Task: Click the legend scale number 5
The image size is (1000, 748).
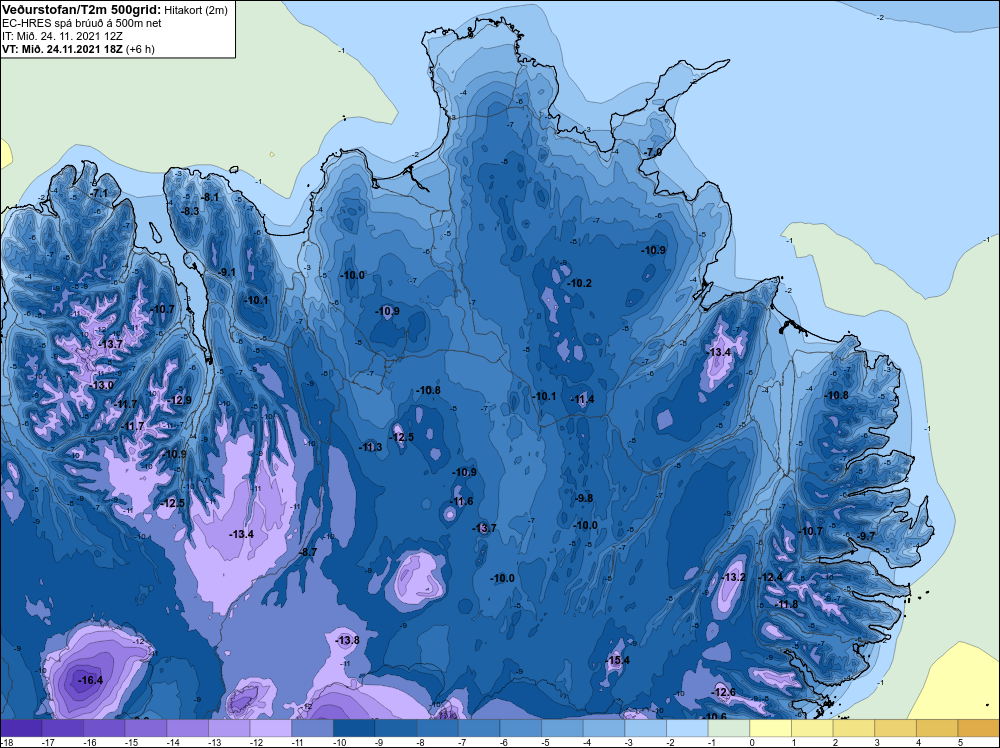Action: [960, 742]
